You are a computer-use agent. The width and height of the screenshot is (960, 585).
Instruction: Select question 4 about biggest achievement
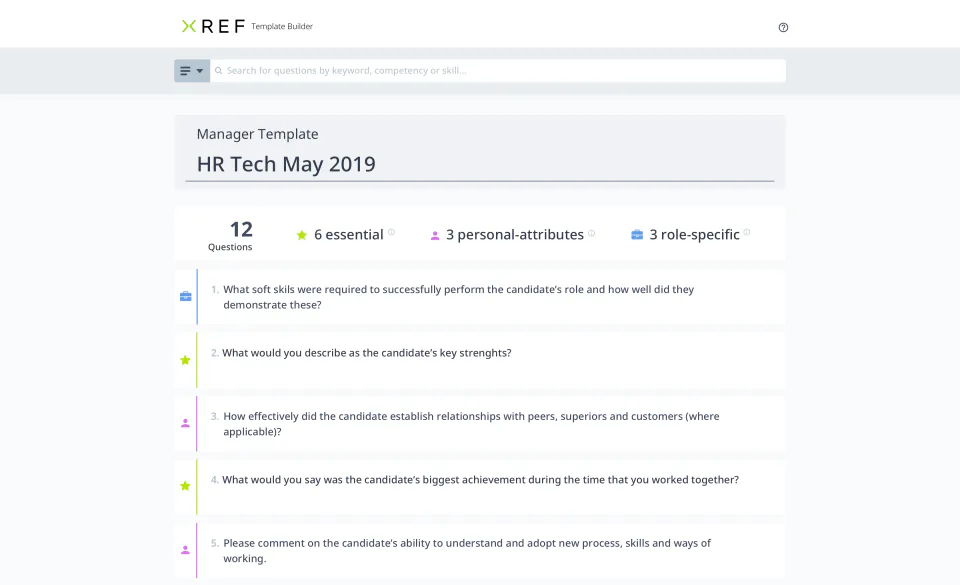point(480,480)
